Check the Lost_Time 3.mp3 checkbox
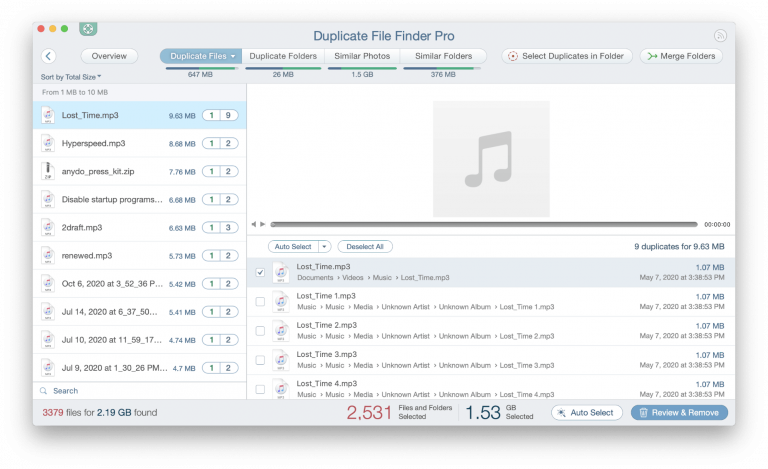Viewport: 768px width, 469px height. [x=260, y=360]
